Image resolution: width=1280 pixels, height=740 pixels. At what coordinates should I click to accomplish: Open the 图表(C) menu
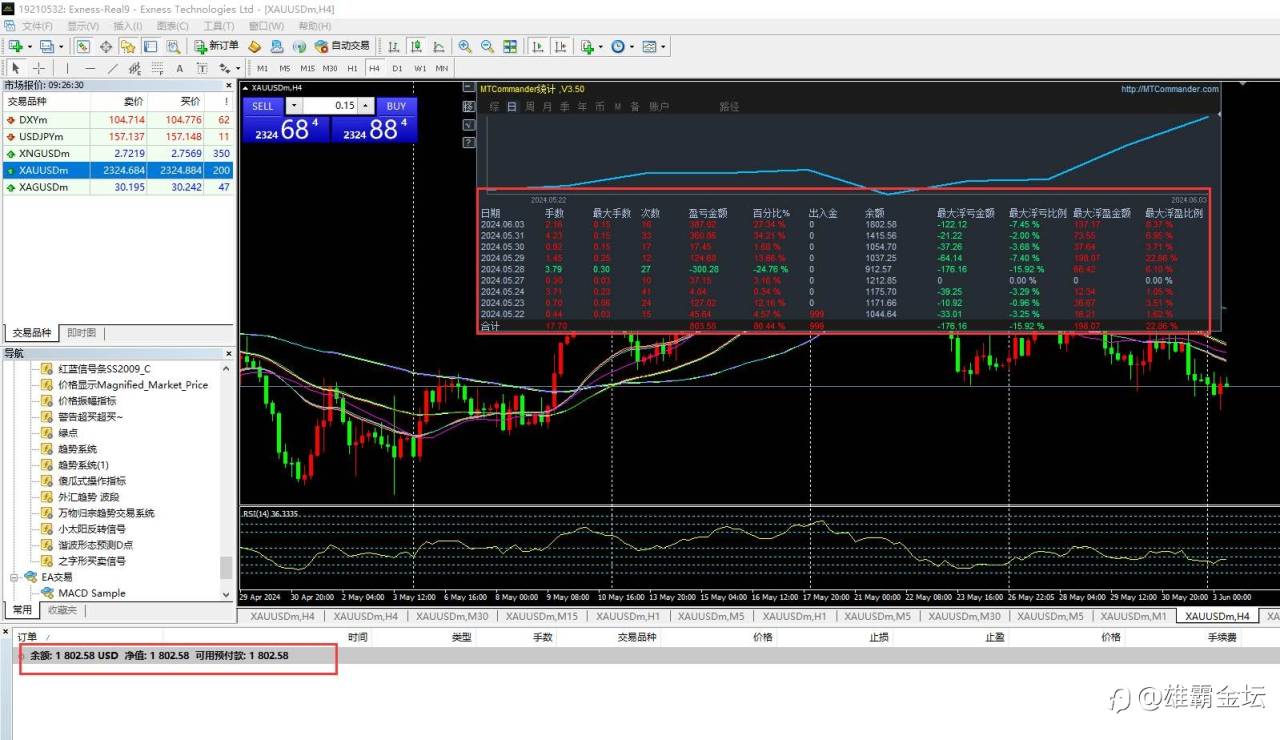pos(173,26)
